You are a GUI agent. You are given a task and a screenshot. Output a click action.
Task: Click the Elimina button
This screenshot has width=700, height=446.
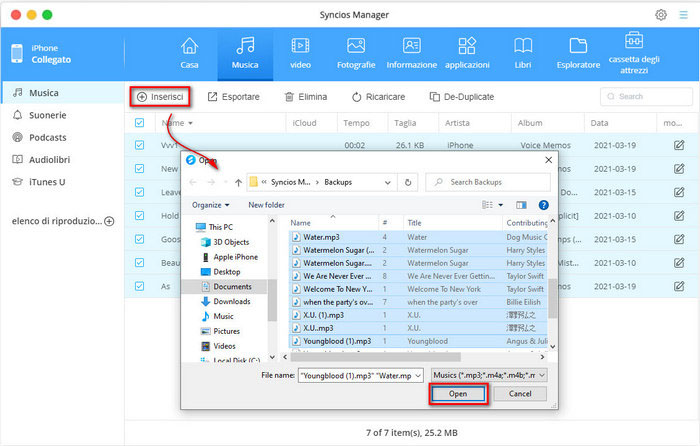coord(306,97)
